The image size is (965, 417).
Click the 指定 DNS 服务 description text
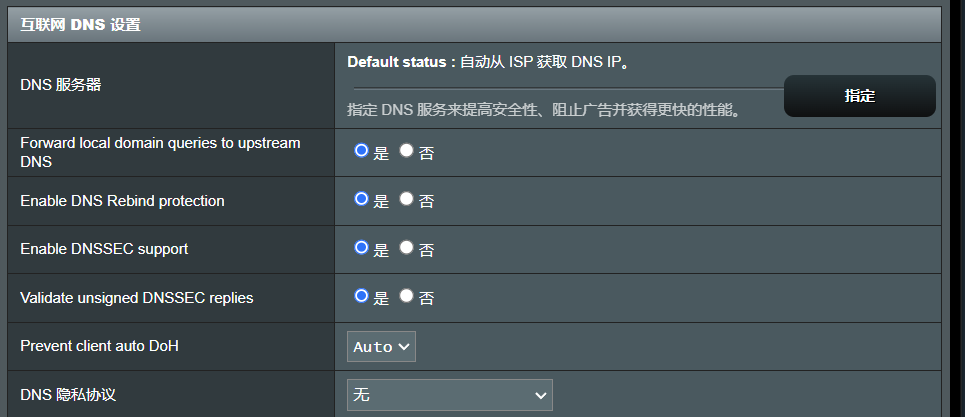[543, 109]
